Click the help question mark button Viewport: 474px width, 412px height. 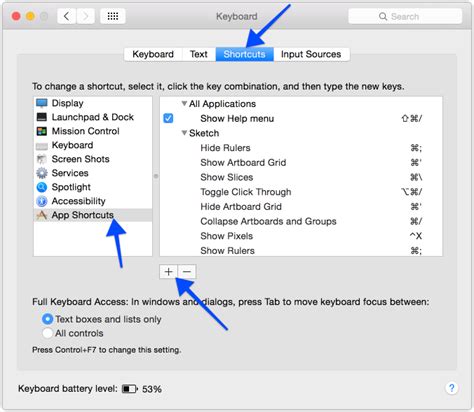pyautogui.click(x=451, y=388)
